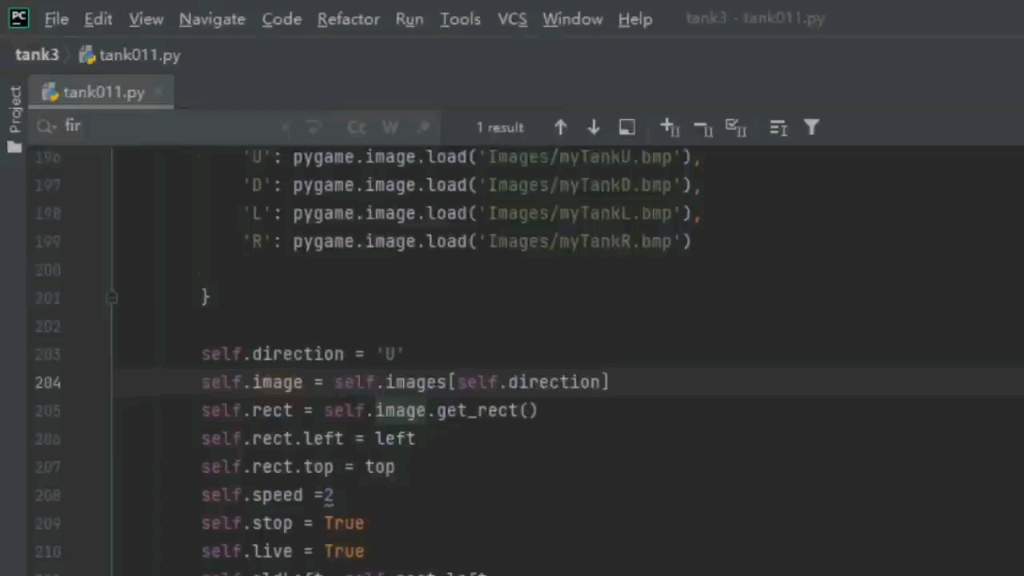Click the next occurrence down arrow
This screenshot has width=1024, height=576.
pyautogui.click(x=593, y=127)
